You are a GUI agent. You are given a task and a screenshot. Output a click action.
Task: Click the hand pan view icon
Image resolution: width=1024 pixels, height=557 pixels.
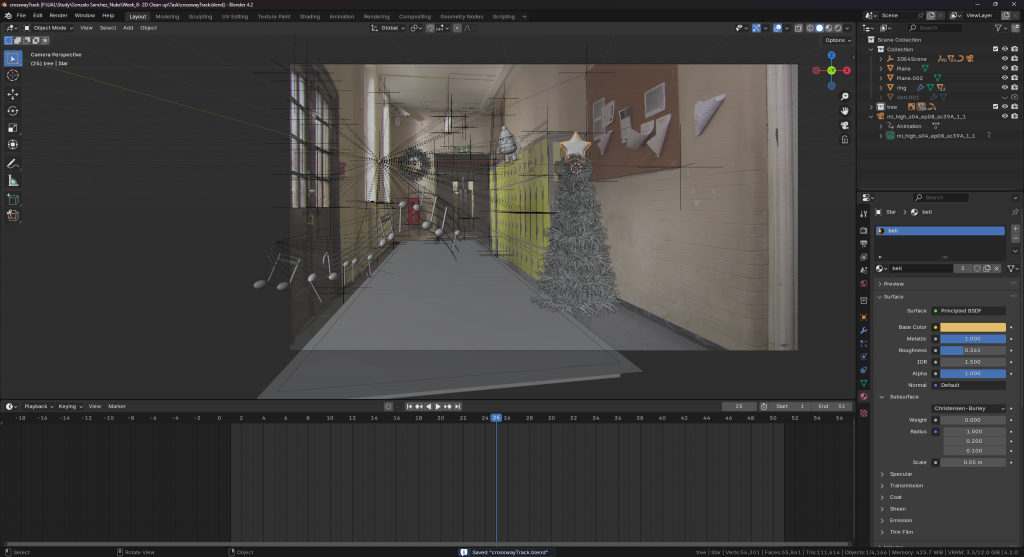pos(844,111)
